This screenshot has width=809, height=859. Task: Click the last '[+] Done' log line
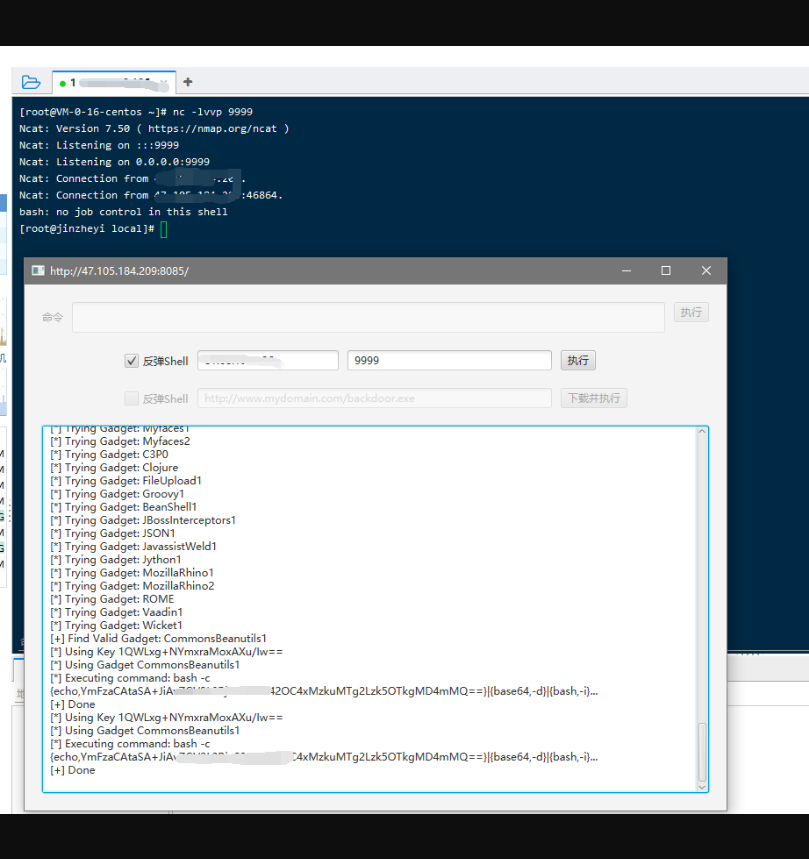[x=73, y=770]
